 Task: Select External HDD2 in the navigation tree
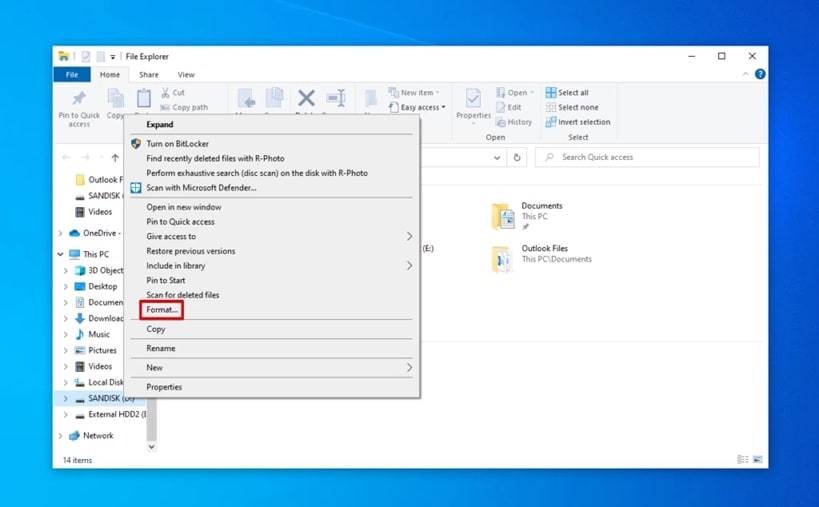[111, 414]
